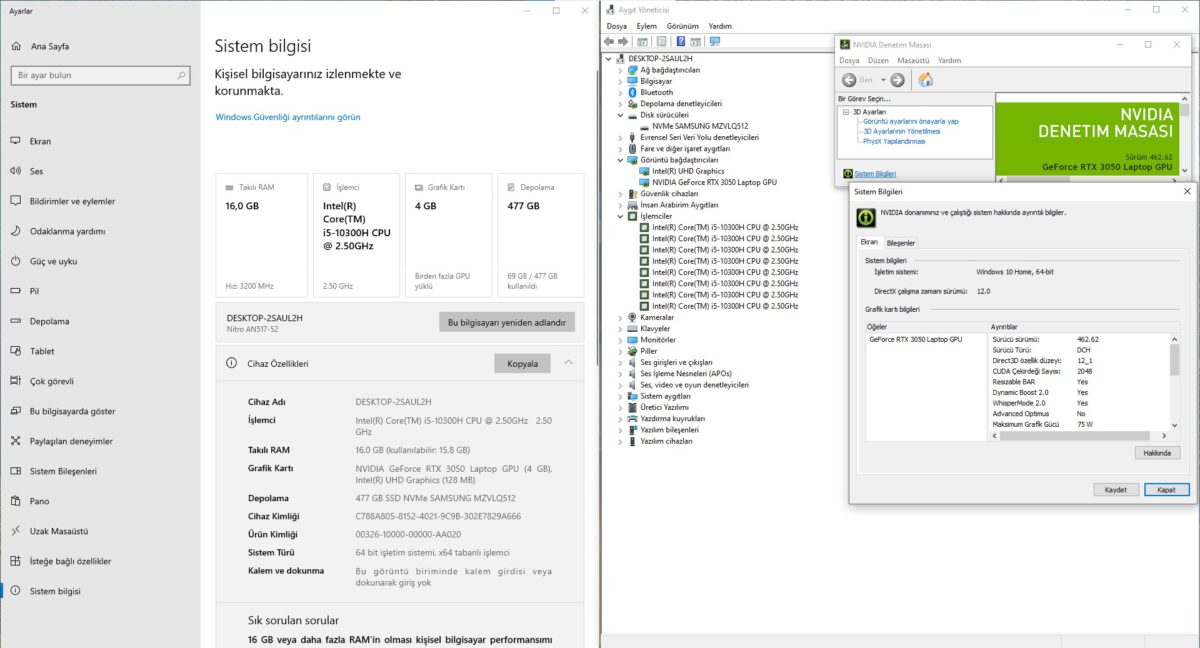
Task: Click Bu bilgisayarı yeniden adlandır button
Action: coord(507,322)
